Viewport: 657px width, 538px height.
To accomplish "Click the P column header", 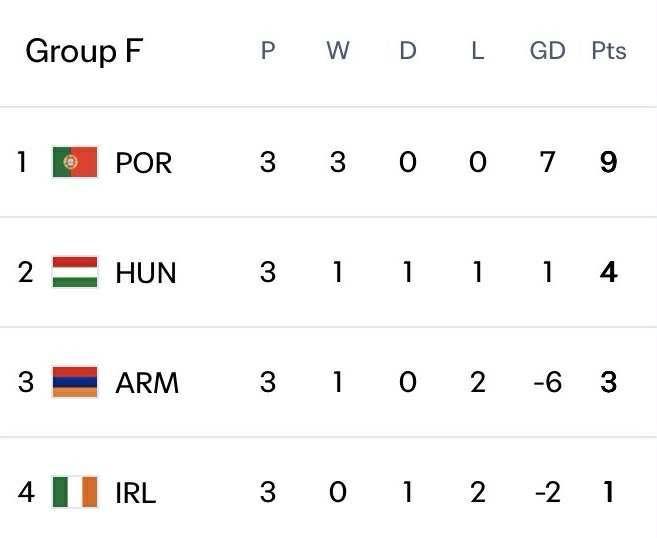I will (x=267, y=51).
